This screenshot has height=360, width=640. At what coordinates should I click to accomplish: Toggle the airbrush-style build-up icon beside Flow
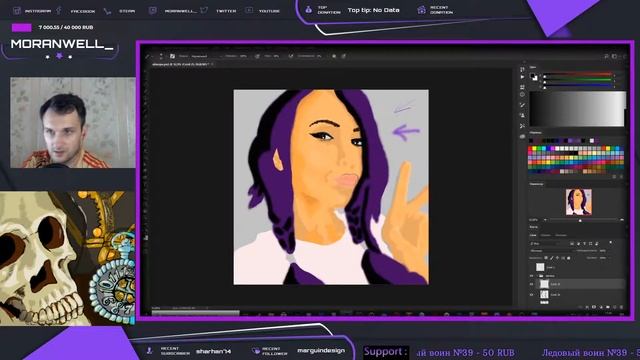tap(291, 56)
